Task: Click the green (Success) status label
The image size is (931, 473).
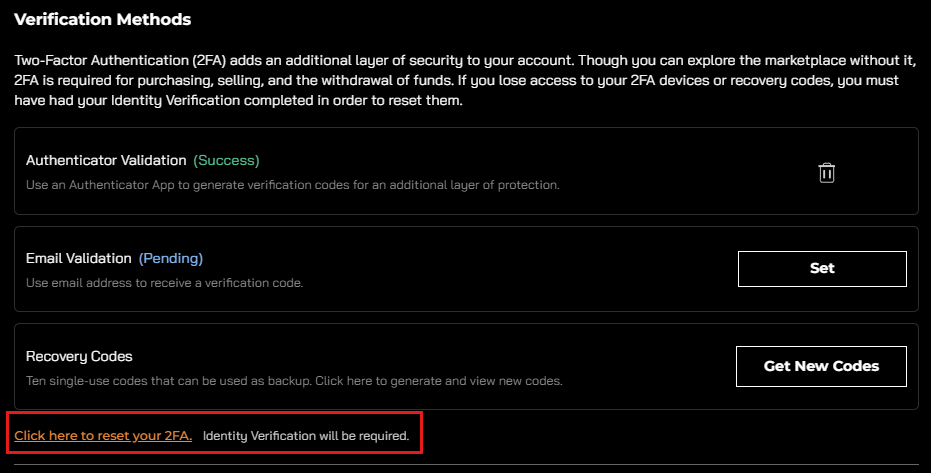Action: (226, 160)
